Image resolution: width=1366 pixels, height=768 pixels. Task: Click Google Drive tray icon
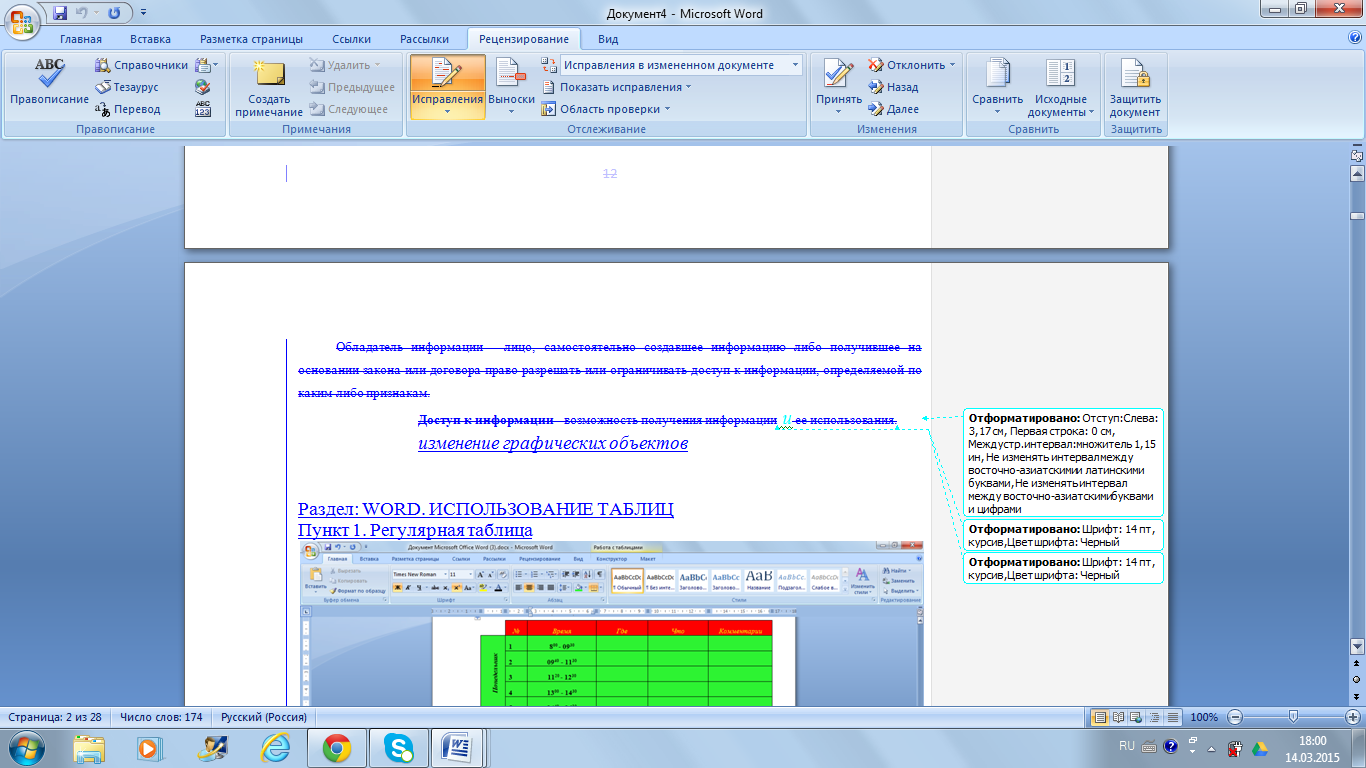coord(1258,748)
